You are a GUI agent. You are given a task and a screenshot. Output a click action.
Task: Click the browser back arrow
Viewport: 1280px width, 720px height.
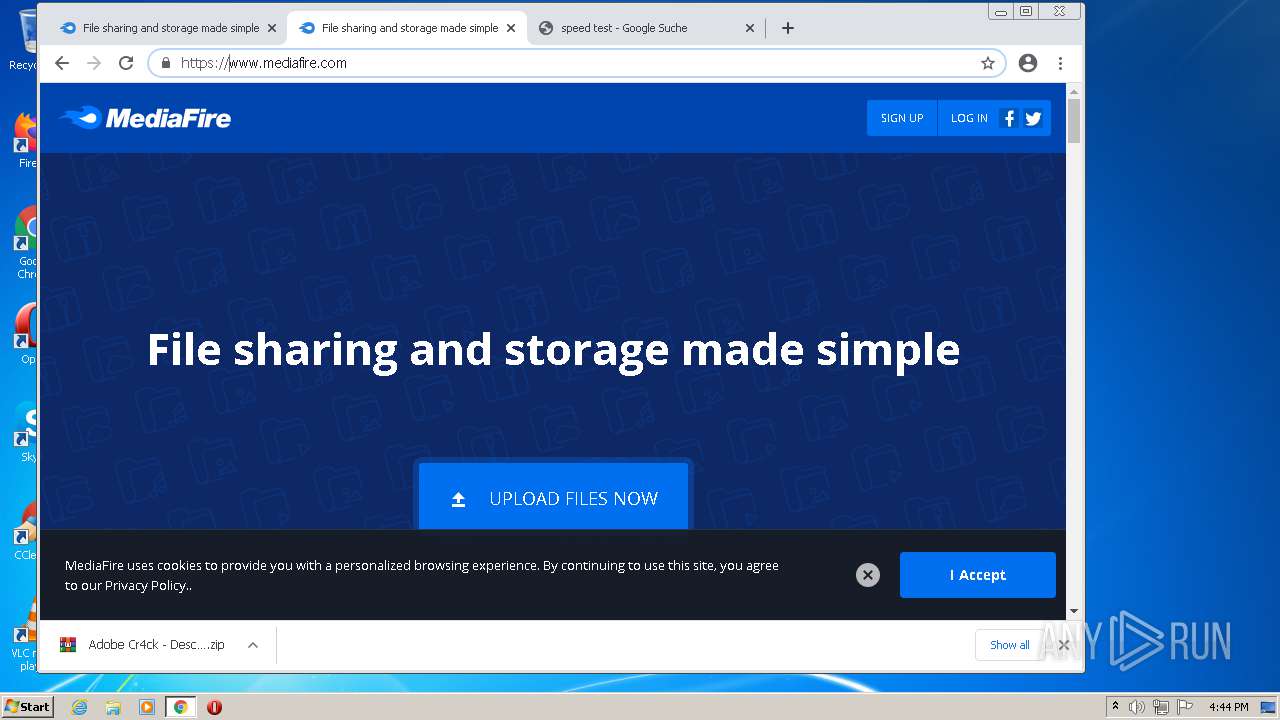(x=62, y=63)
